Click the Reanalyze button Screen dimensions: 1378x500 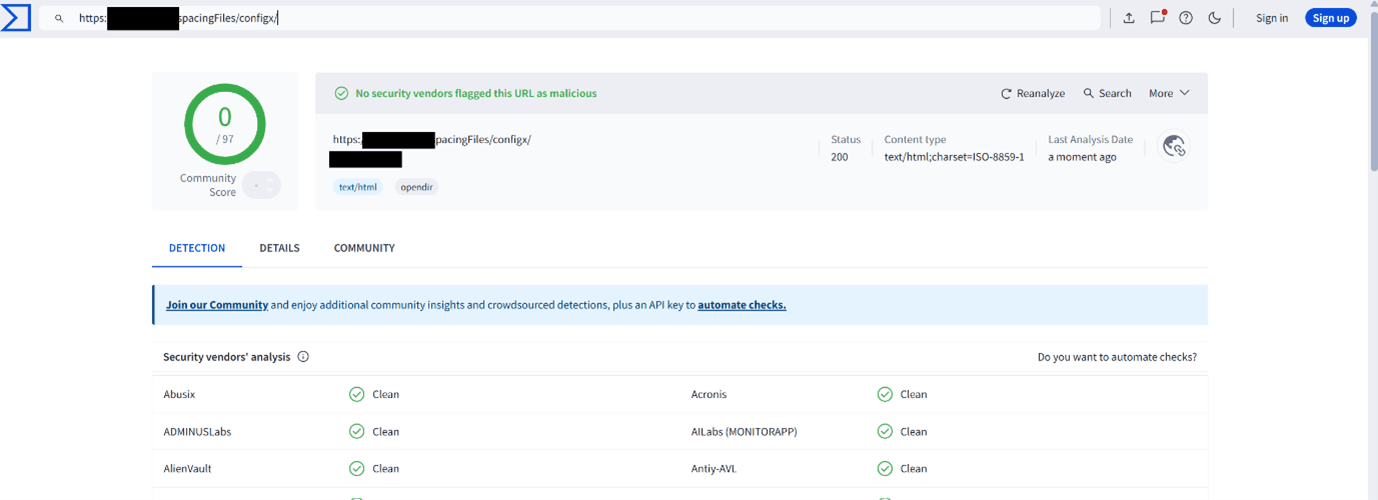point(1033,93)
